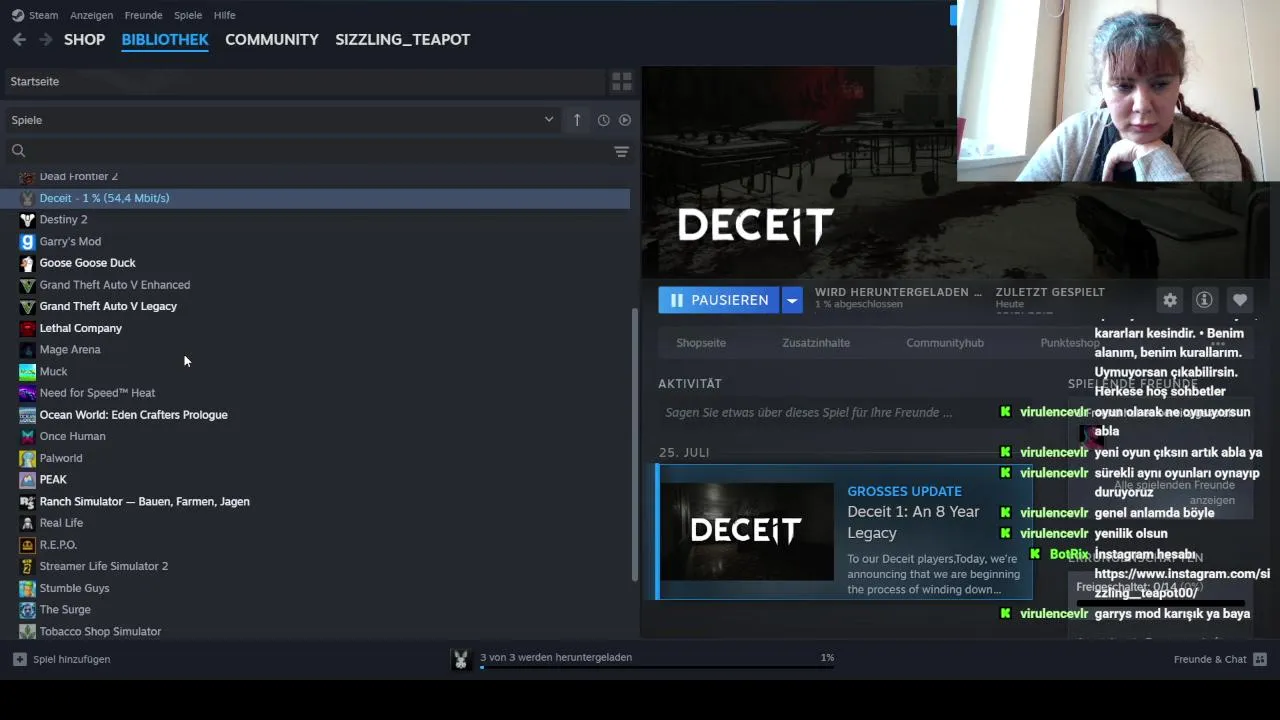Click the Need for Speed Heat icon
This screenshot has height=720, width=1280.
click(x=27, y=393)
